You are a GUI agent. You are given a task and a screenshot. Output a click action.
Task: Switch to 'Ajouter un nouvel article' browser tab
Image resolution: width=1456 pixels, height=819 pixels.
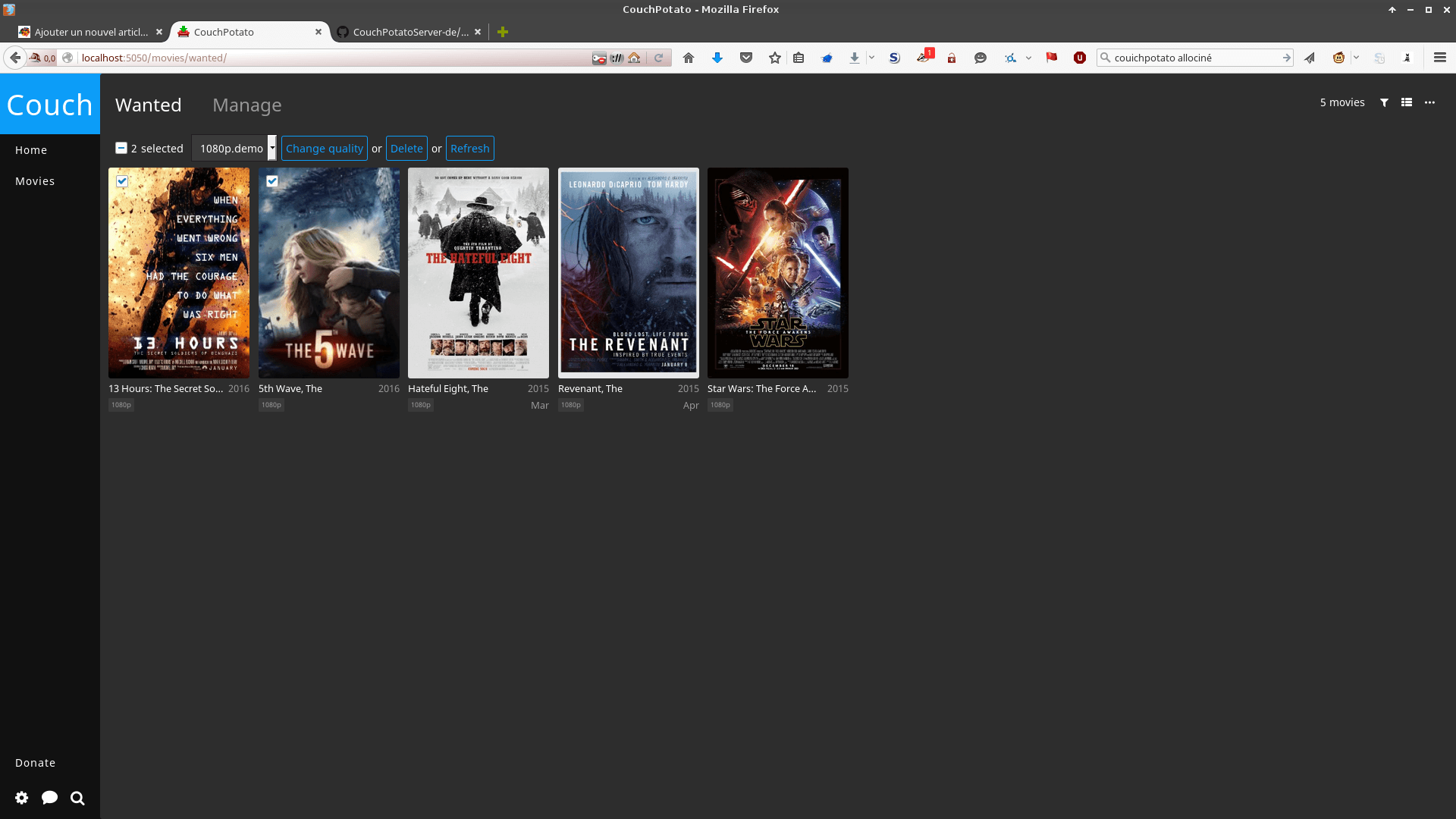click(91, 32)
